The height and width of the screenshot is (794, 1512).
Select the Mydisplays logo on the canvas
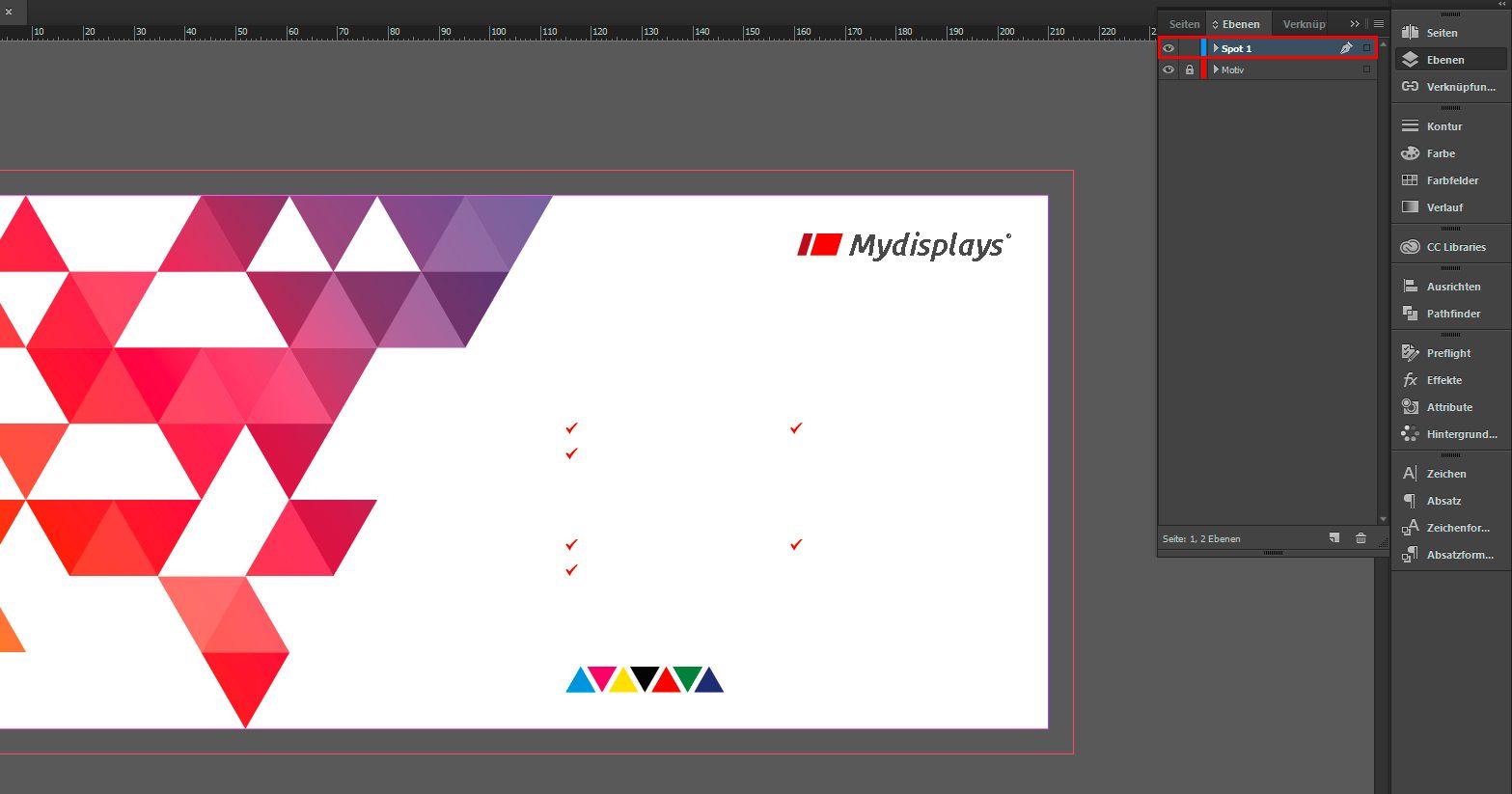click(904, 245)
